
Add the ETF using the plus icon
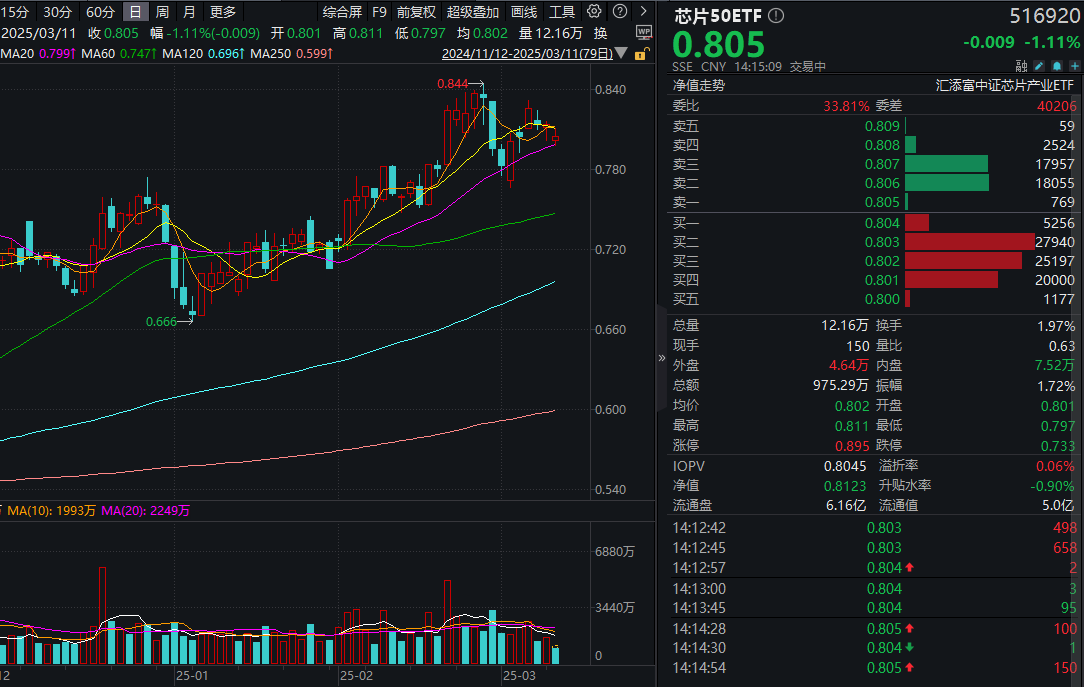point(1074,65)
